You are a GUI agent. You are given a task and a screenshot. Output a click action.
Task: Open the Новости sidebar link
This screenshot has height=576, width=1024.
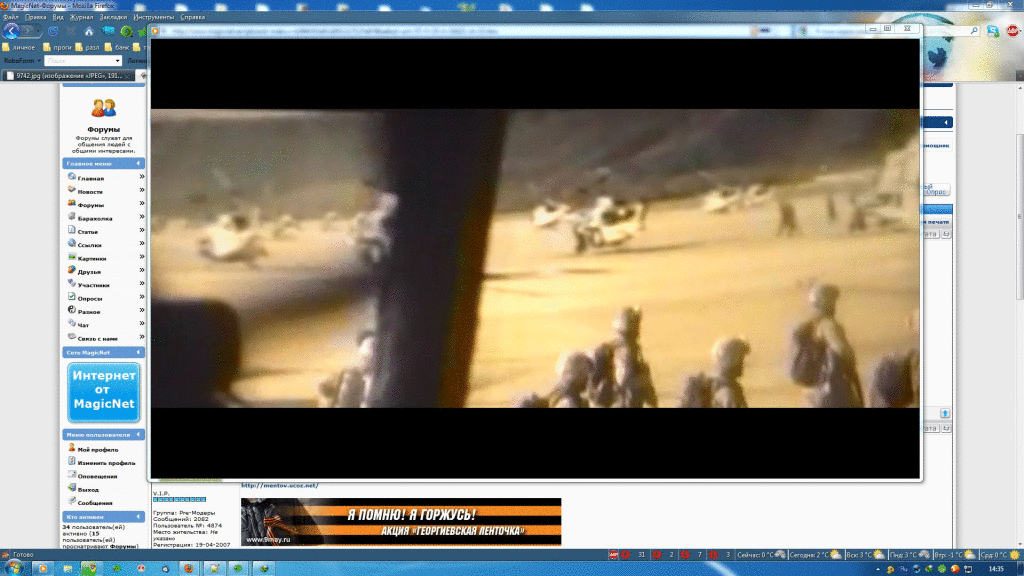[x=90, y=192]
